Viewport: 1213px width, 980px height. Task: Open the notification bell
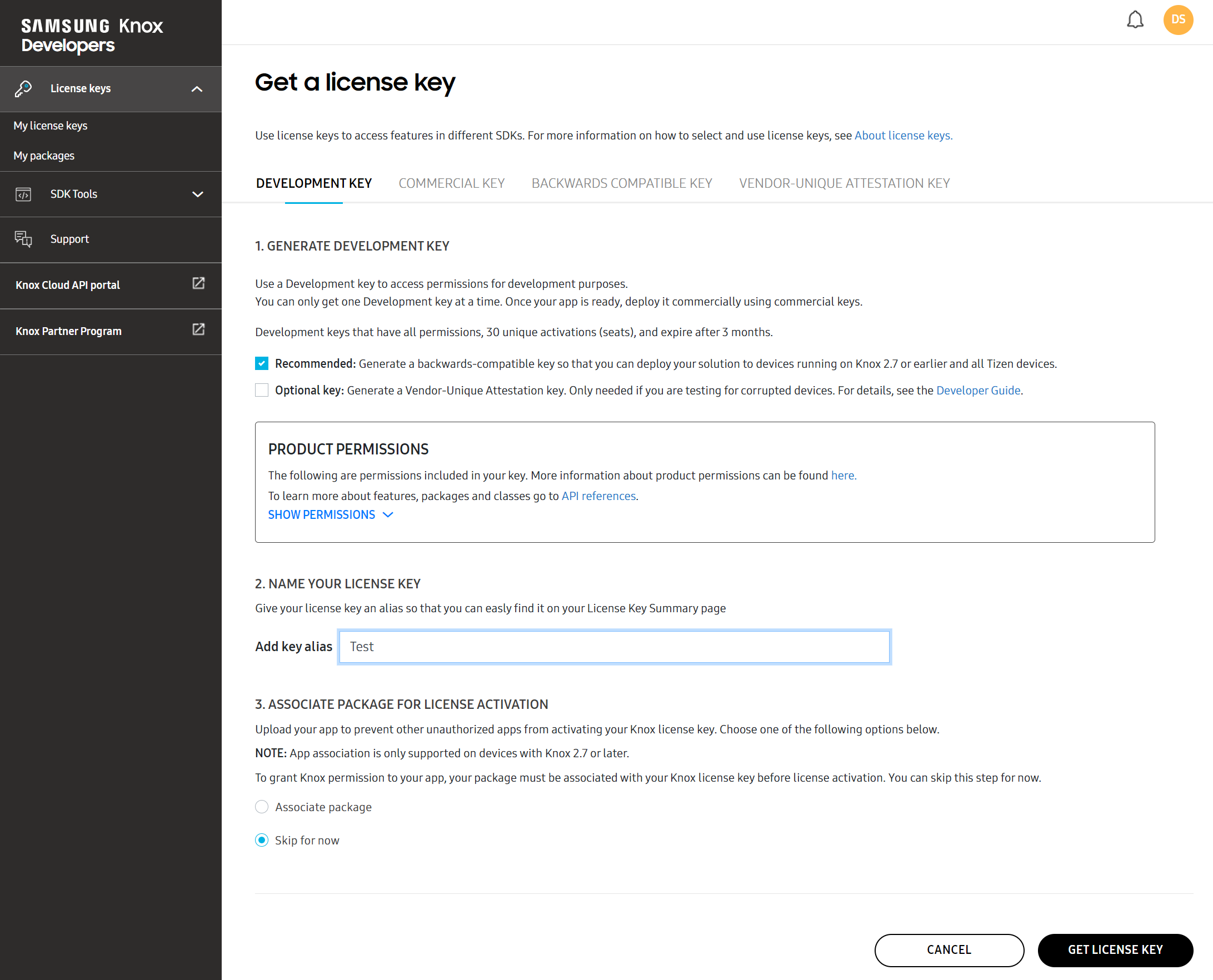1135,20
